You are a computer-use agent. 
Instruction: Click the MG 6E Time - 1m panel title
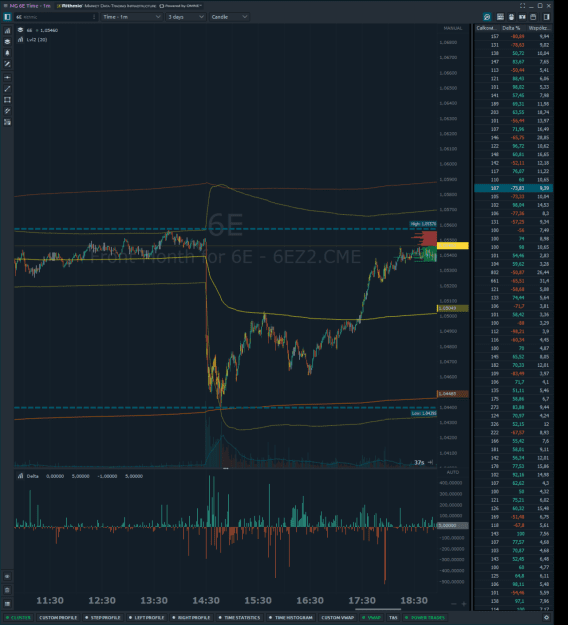coord(30,6)
